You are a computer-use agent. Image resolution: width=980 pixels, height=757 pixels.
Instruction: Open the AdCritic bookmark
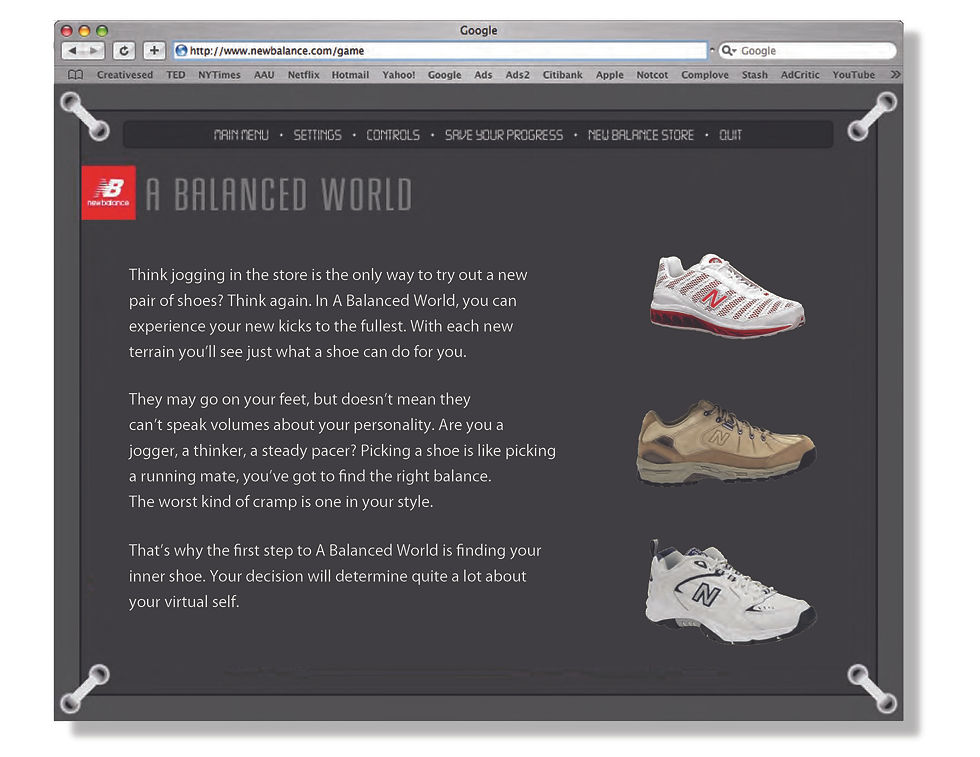[800, 75]
